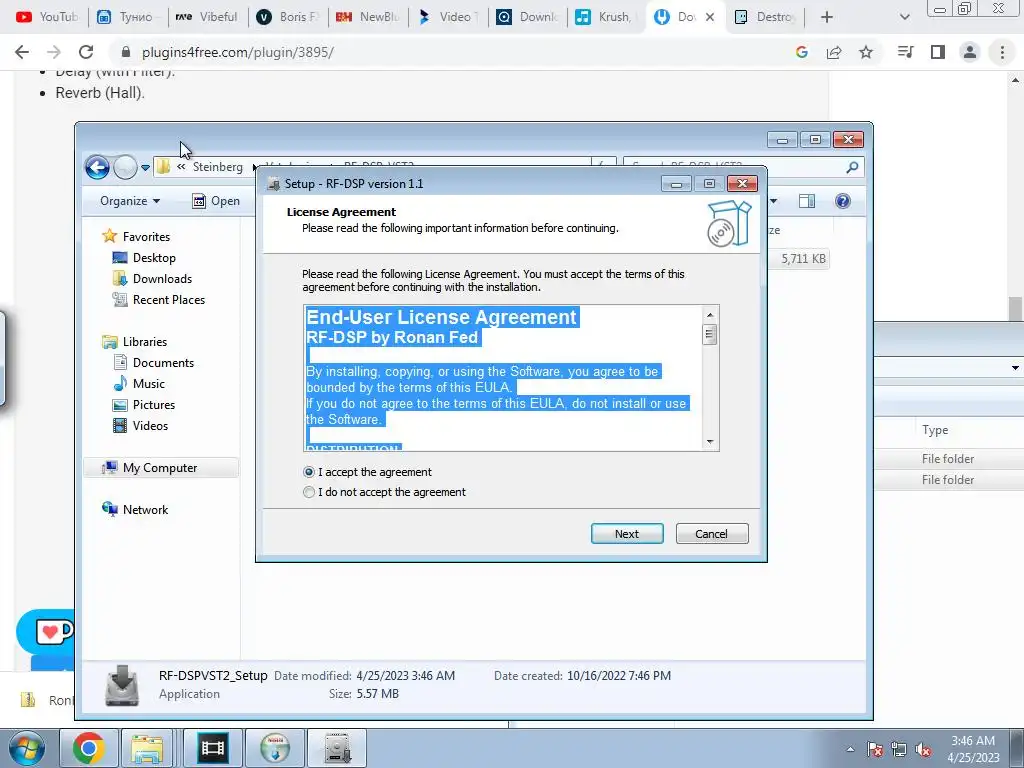Close the active Chrome tab
Viewport: 1024px width, 768px height.
[x=710, y=17]
